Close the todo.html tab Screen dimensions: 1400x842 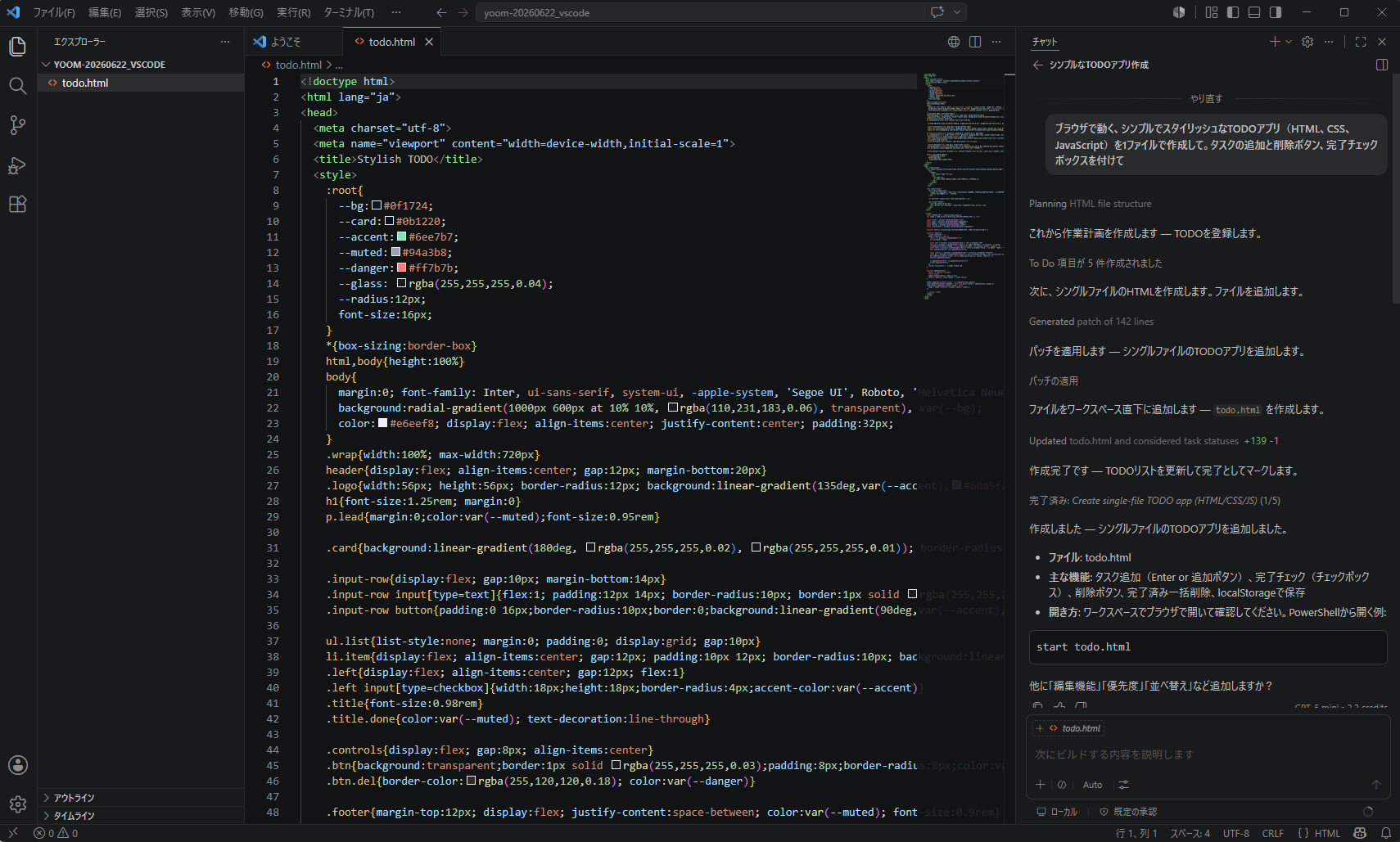429,42
